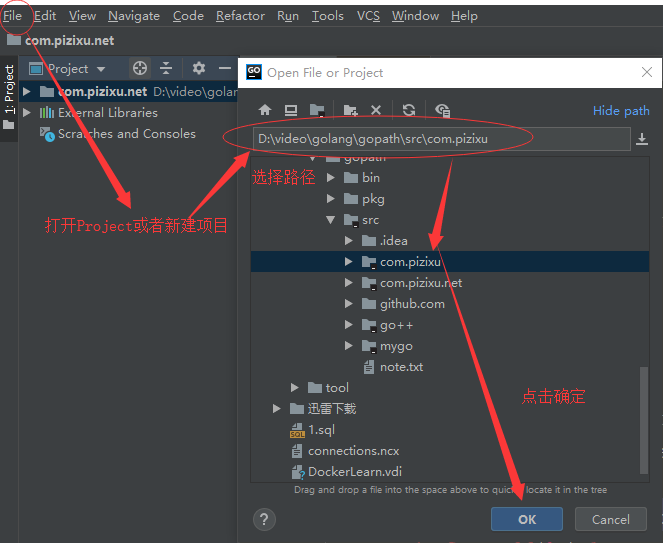
Task: Select the go++ folder row
Action: click(x=450, y=325)
